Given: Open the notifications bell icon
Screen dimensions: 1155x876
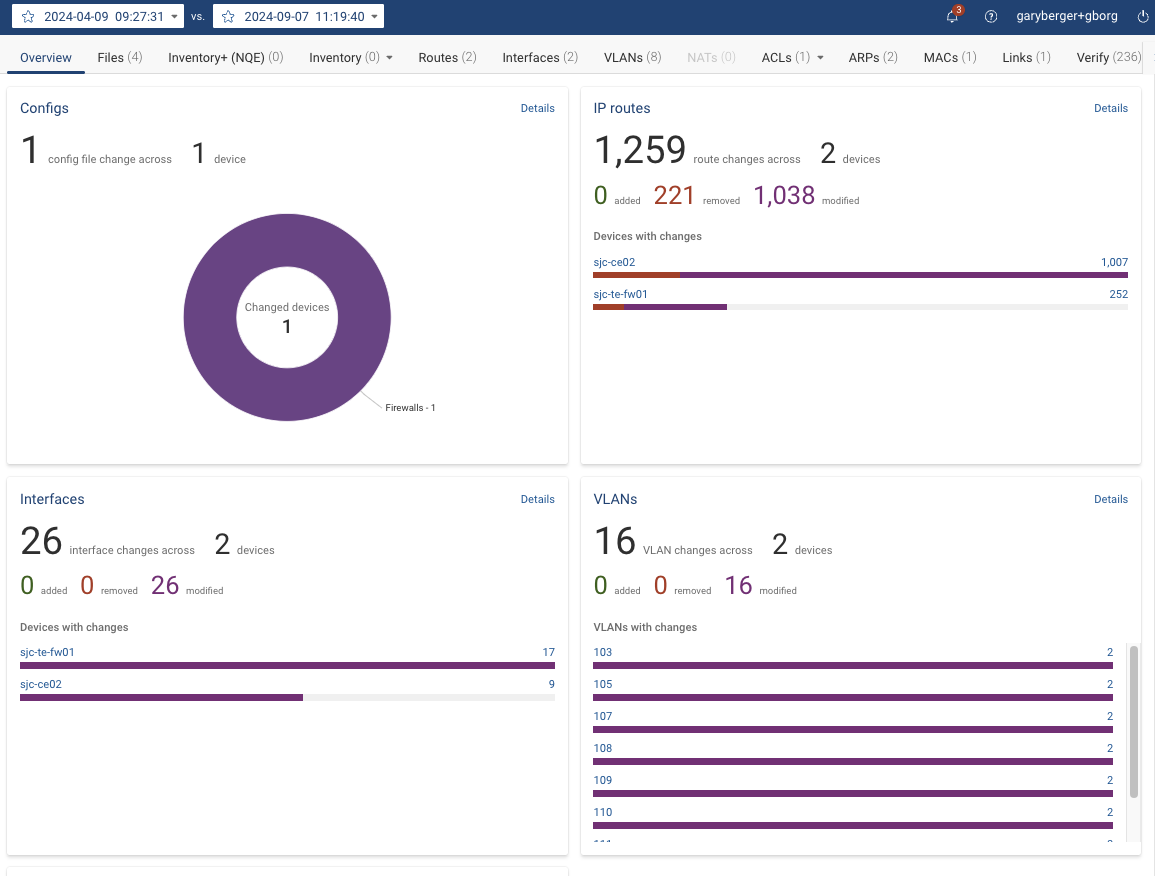Looking at the screenshot, I should pos(951,17).
